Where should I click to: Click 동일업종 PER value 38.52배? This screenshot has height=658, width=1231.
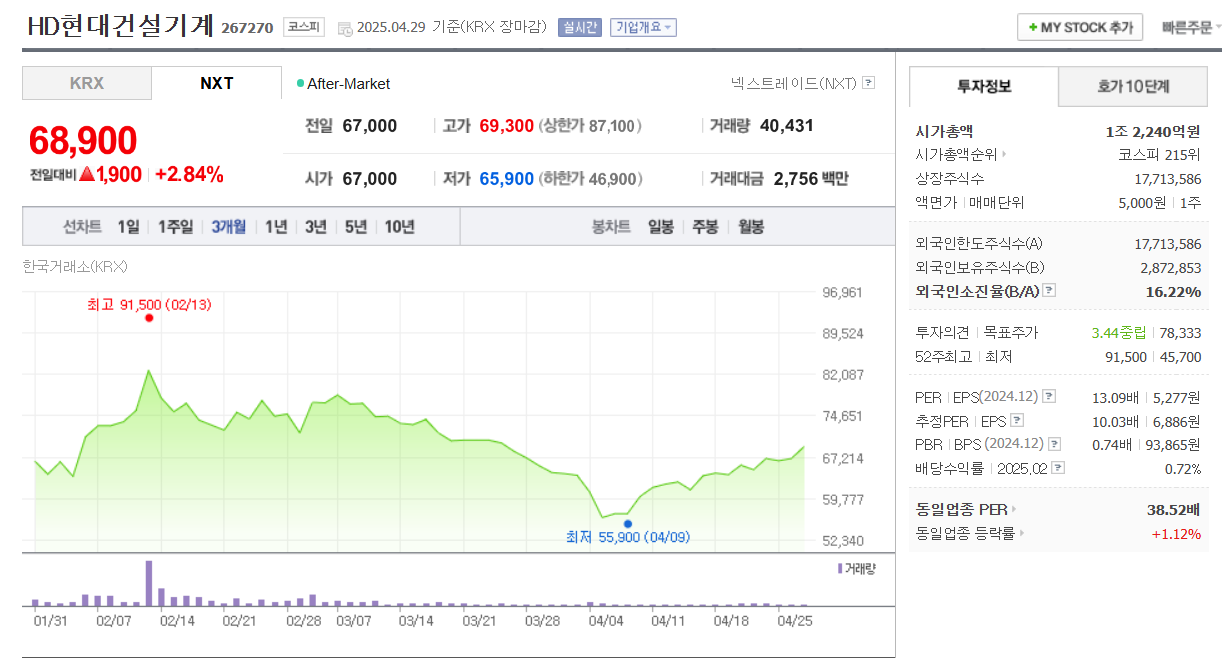[x=1174, y=510]
